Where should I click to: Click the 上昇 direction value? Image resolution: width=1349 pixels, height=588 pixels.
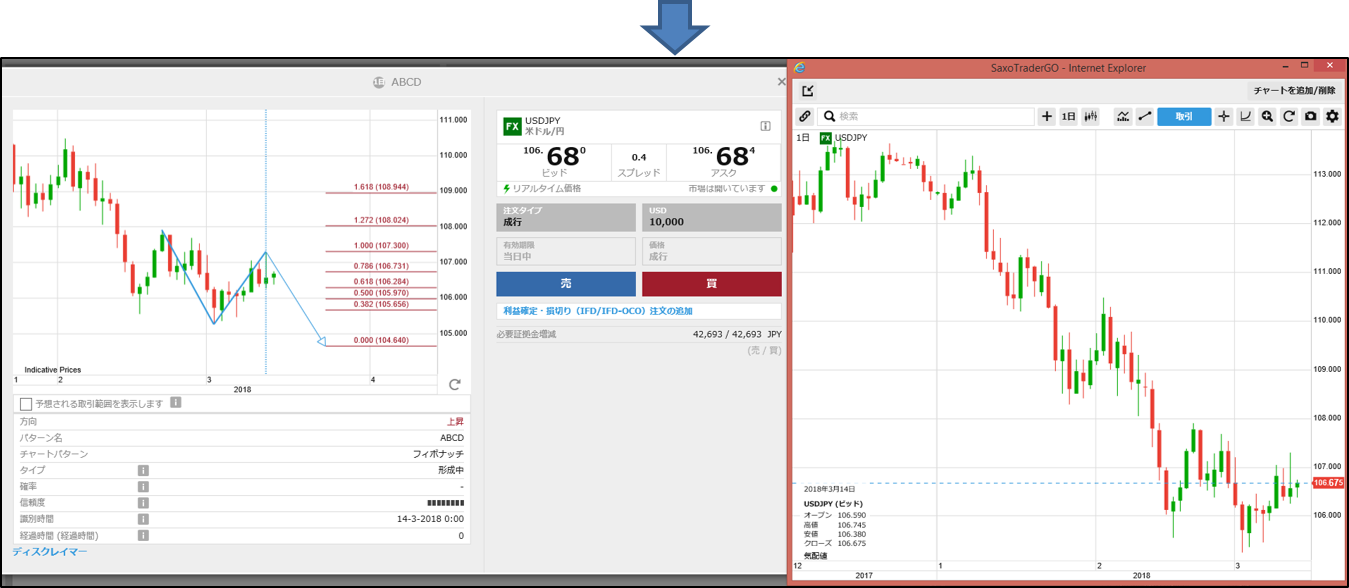[455, 422]
